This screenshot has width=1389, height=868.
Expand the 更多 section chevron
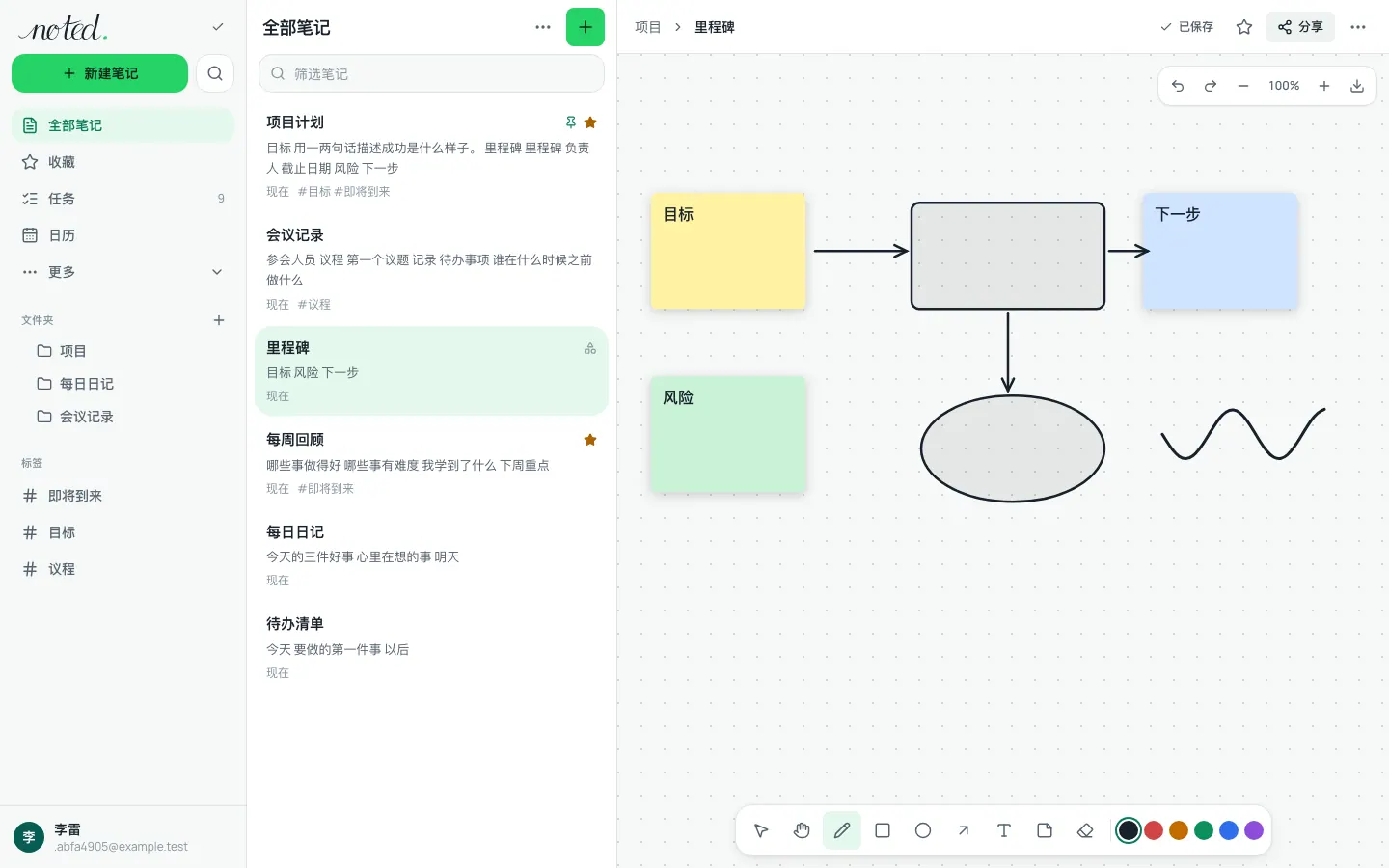click(217, 272)
